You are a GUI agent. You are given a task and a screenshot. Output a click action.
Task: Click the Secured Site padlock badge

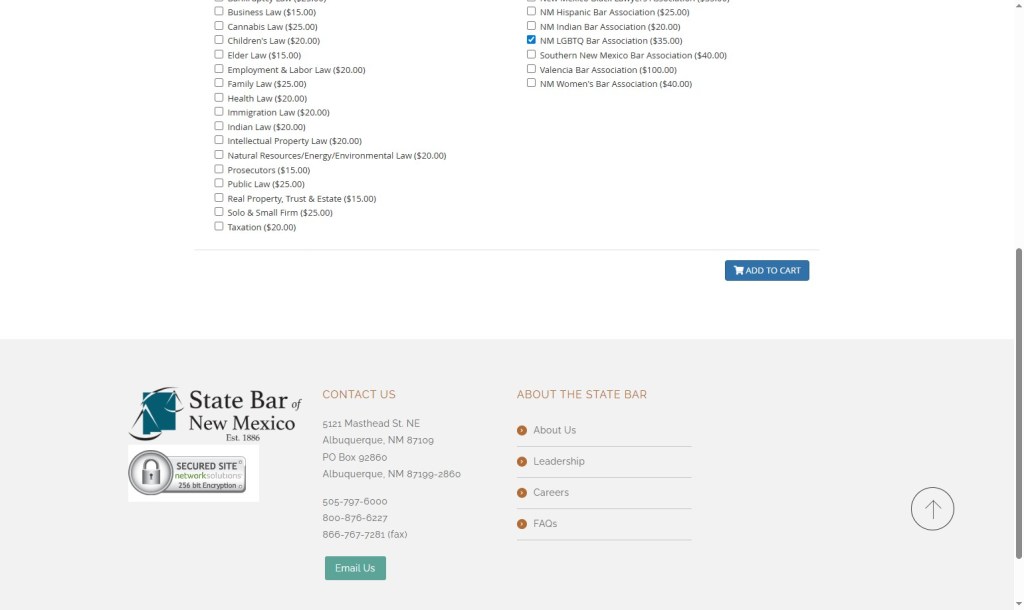click(x=193, y=473)
